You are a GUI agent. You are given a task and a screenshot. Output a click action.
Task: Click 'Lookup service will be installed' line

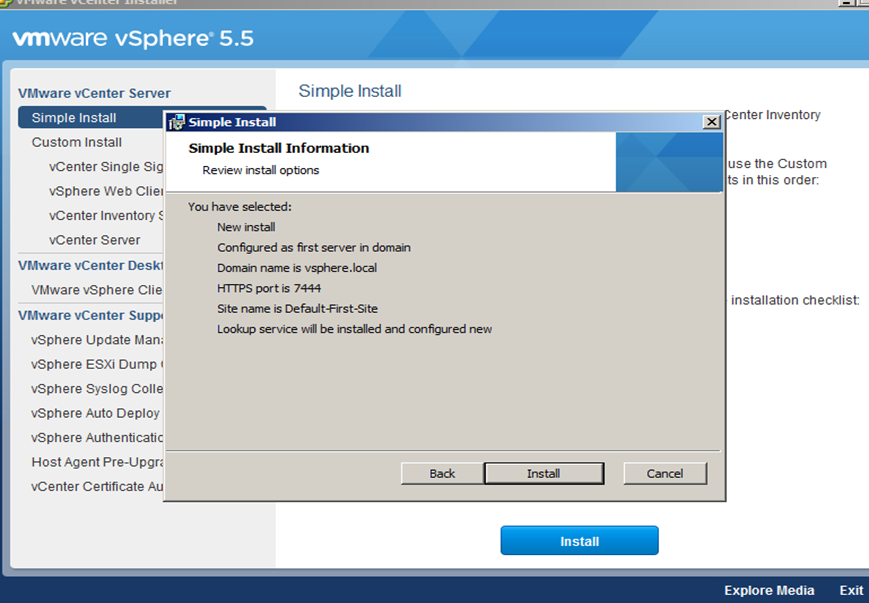[354, 329]
